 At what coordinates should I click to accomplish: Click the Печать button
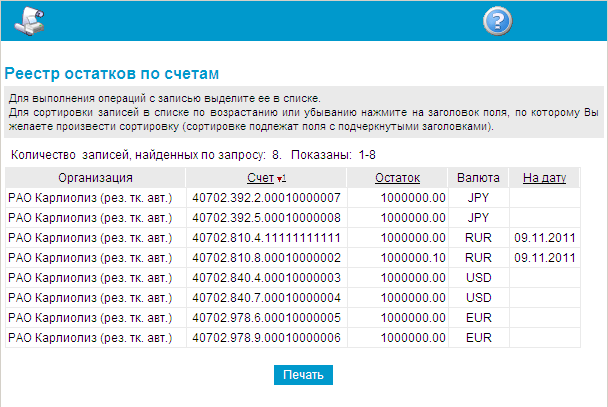(303, 375)
